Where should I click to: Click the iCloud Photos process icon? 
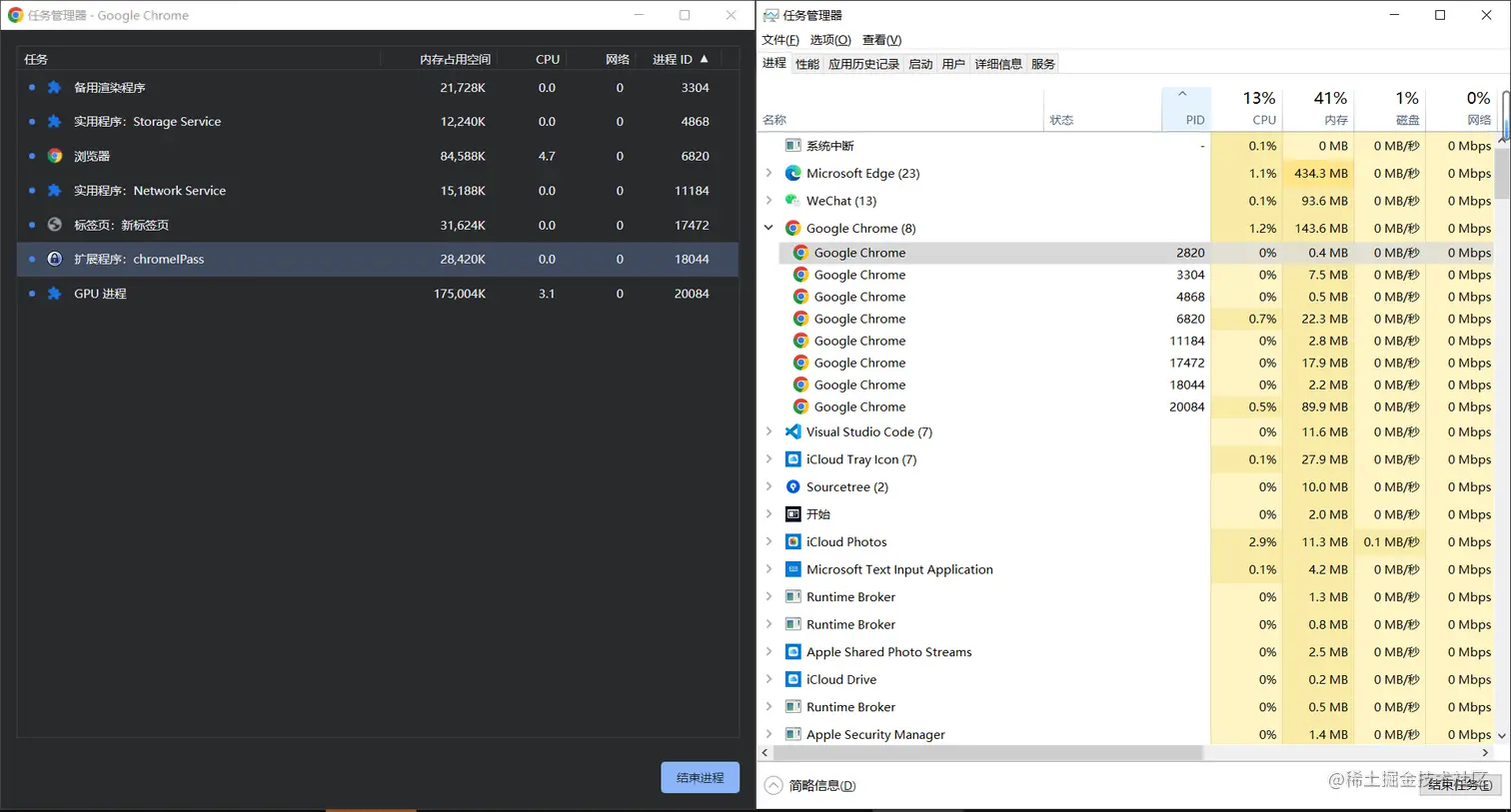[792, 541]
